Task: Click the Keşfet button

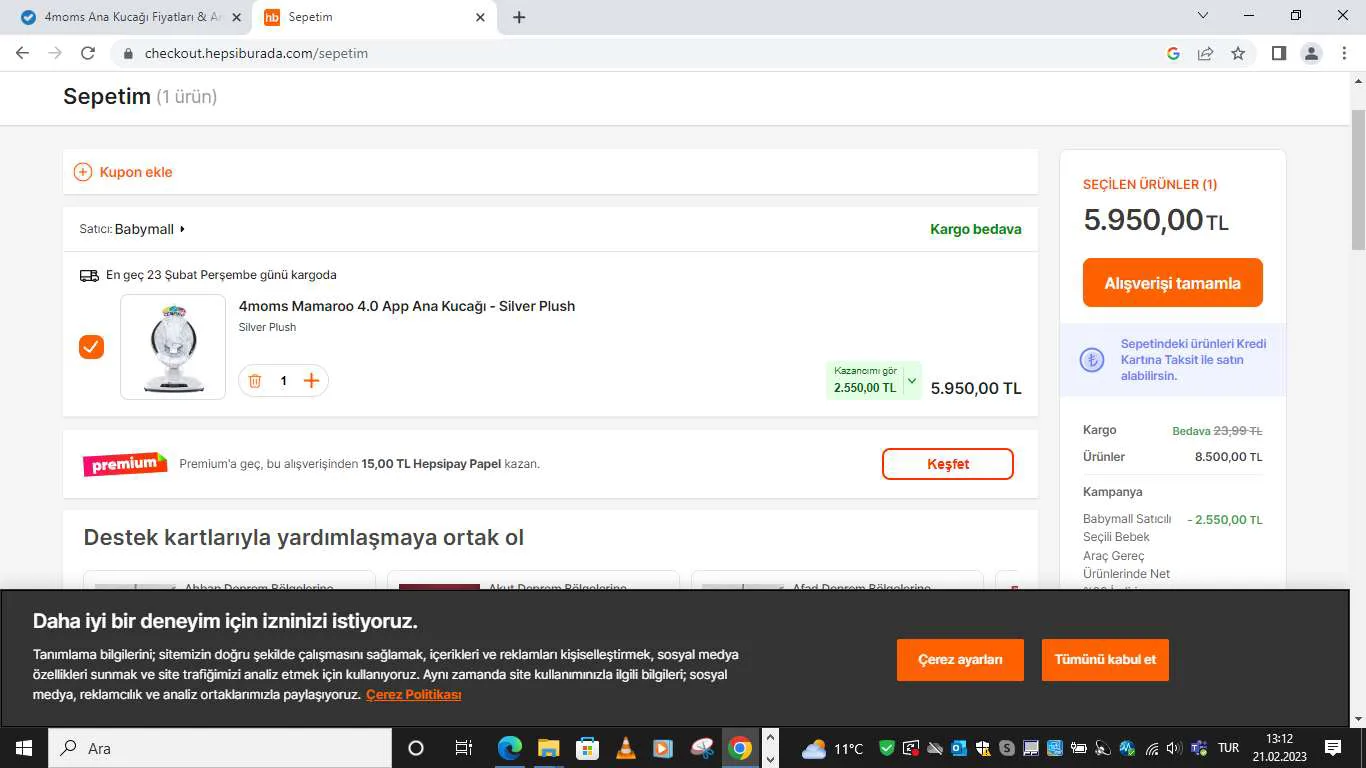Action: (x=948, y=464)
